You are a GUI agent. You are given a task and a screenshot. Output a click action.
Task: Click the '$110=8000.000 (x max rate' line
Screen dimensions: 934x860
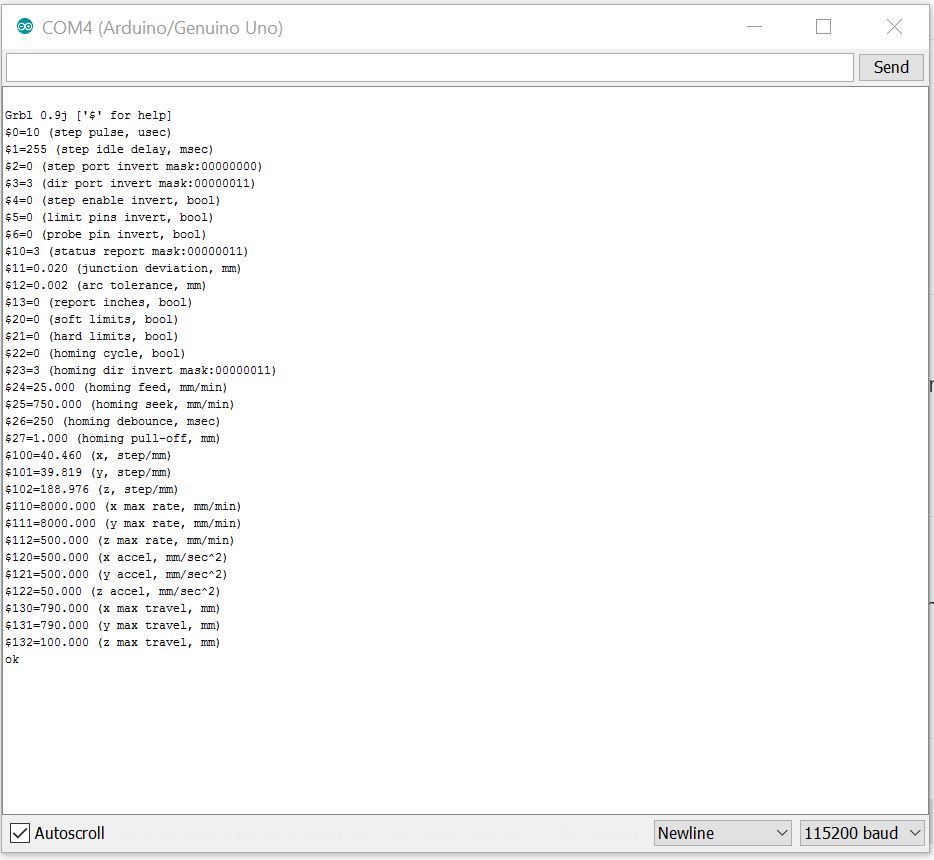[x=123, y=506]
